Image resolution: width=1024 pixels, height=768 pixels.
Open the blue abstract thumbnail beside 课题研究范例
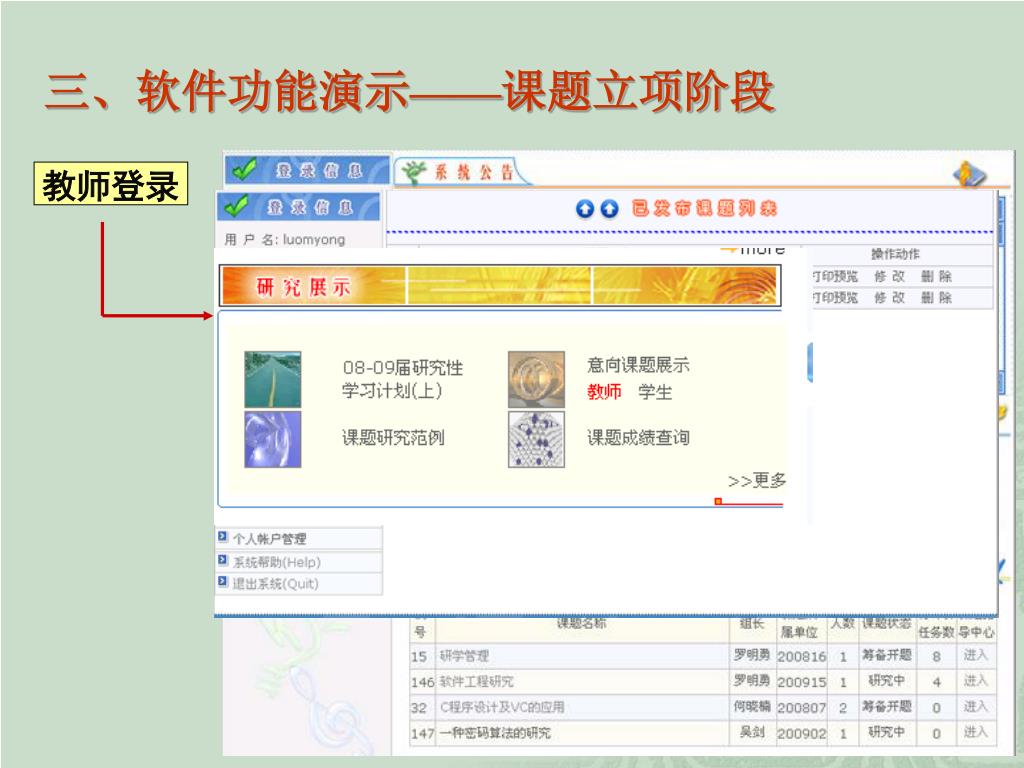272,439
